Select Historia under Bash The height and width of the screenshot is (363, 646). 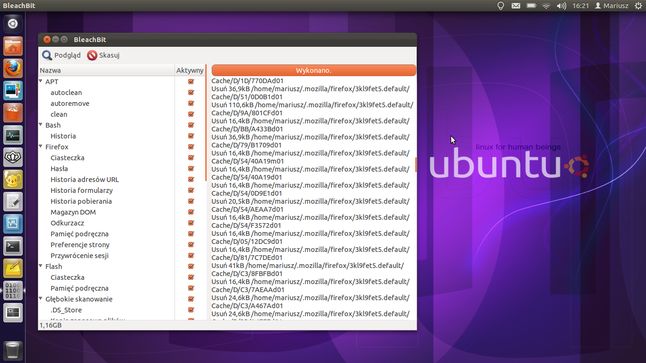tap(63, 136)
